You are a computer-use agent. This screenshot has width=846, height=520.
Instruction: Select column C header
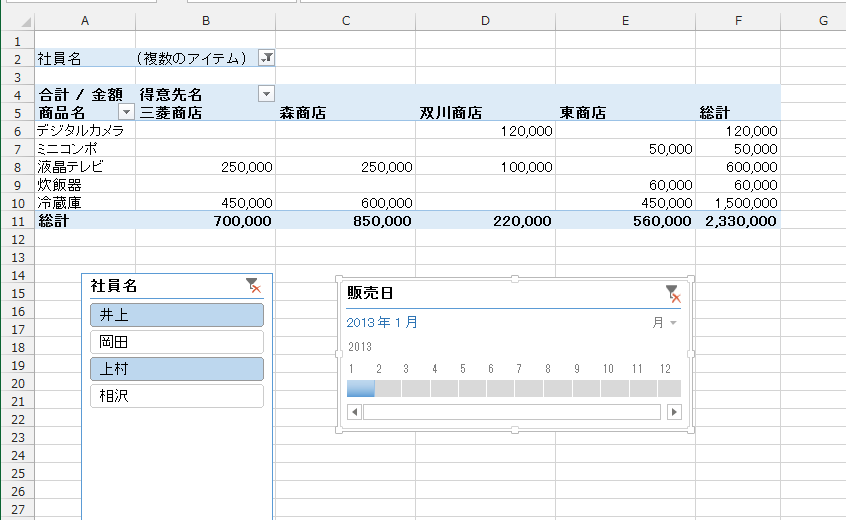tap(346, 20)
